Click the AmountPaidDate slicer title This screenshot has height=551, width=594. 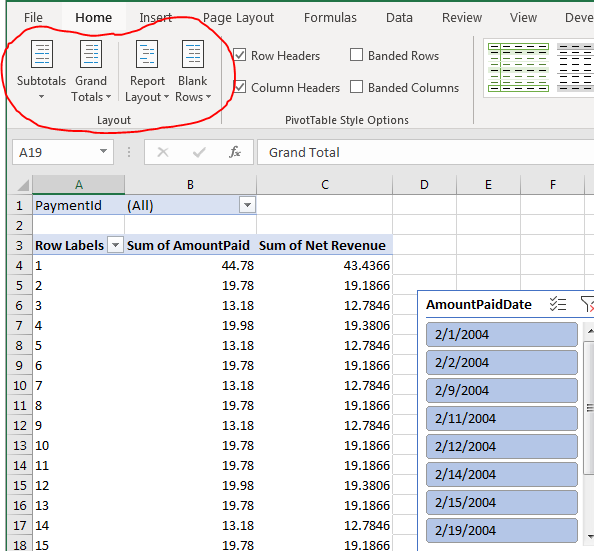(479, 304)
